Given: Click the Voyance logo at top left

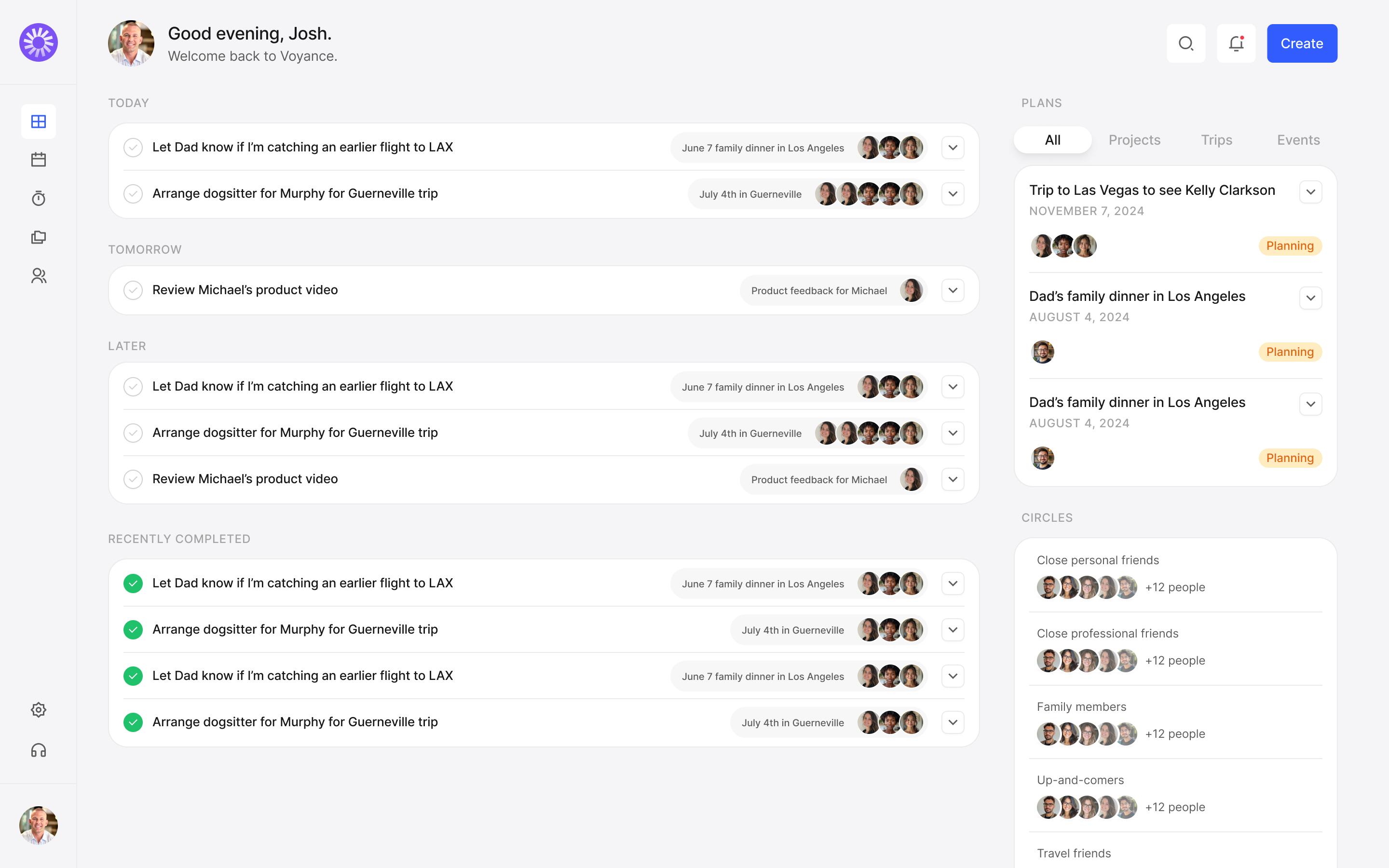Looking at the screenshot, I should pyautogui.click(x=38, y=42).
